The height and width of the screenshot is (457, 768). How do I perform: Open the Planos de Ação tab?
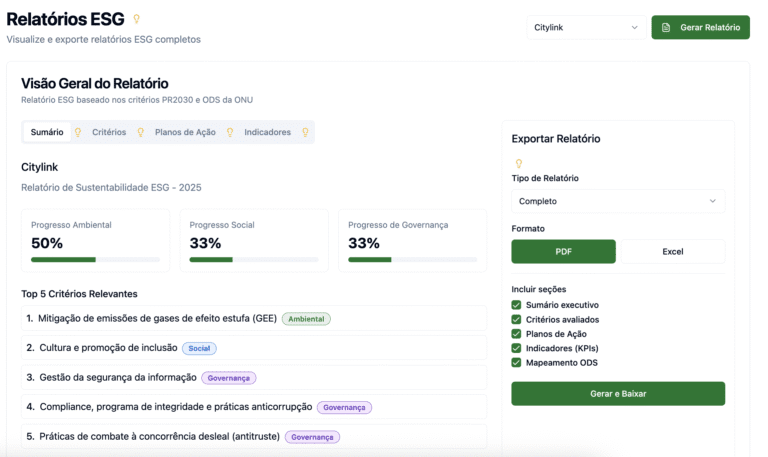(185, 132)
